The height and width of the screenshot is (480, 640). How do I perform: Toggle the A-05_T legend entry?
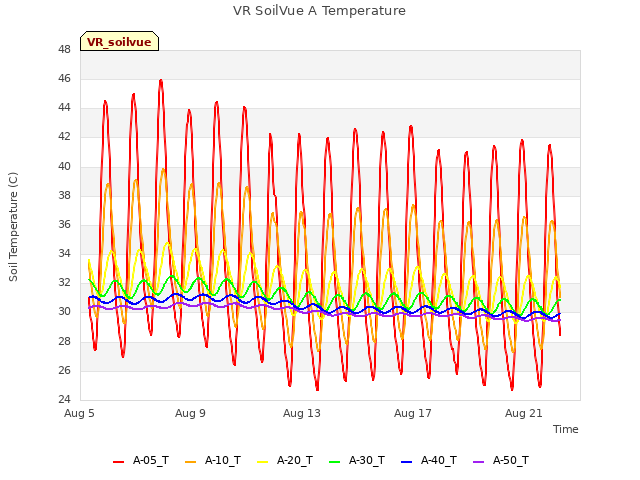(141, 460)
